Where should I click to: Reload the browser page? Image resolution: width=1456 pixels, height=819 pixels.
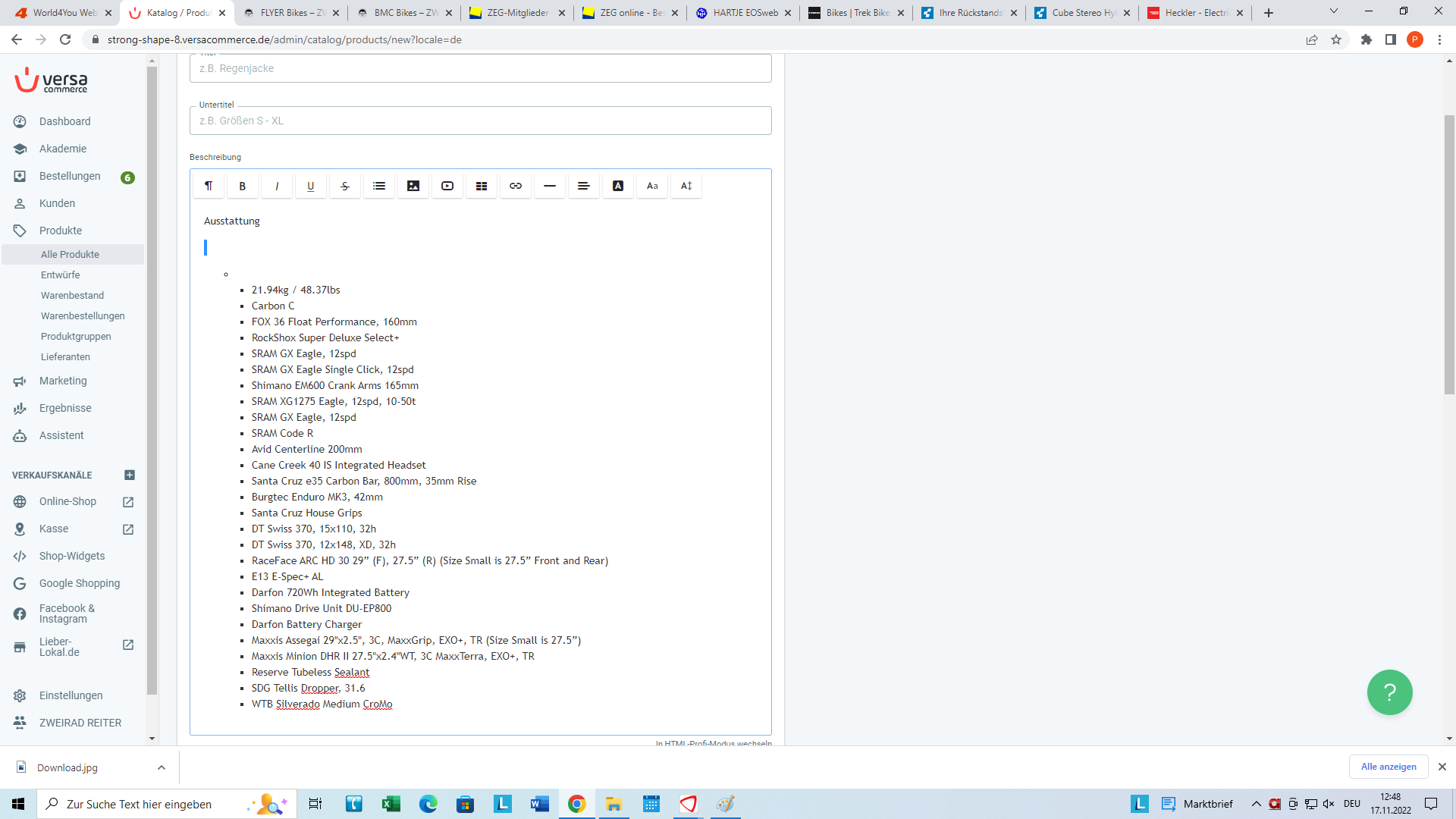[x=65, y=39]
